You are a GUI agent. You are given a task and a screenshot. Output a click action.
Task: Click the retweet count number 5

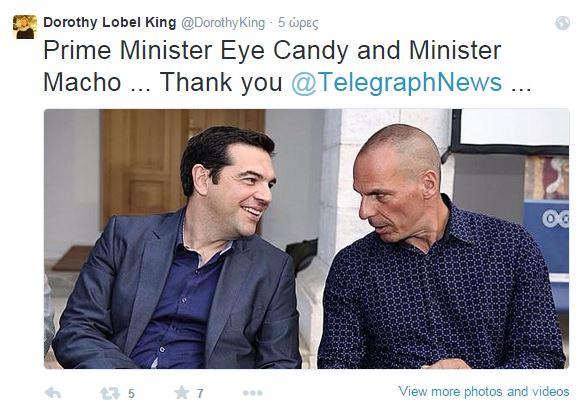point(131,394)
